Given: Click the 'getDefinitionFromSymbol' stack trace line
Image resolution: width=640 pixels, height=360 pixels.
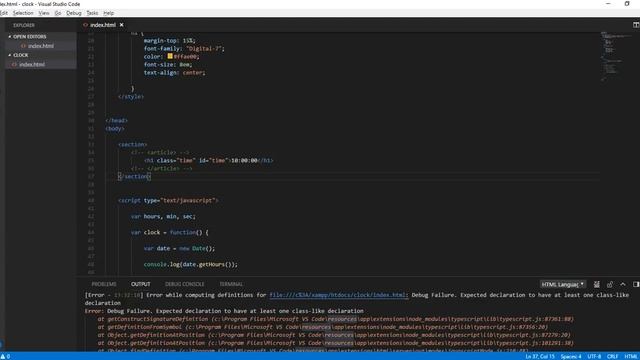Looking at the screenshot, I should (322, 327).
